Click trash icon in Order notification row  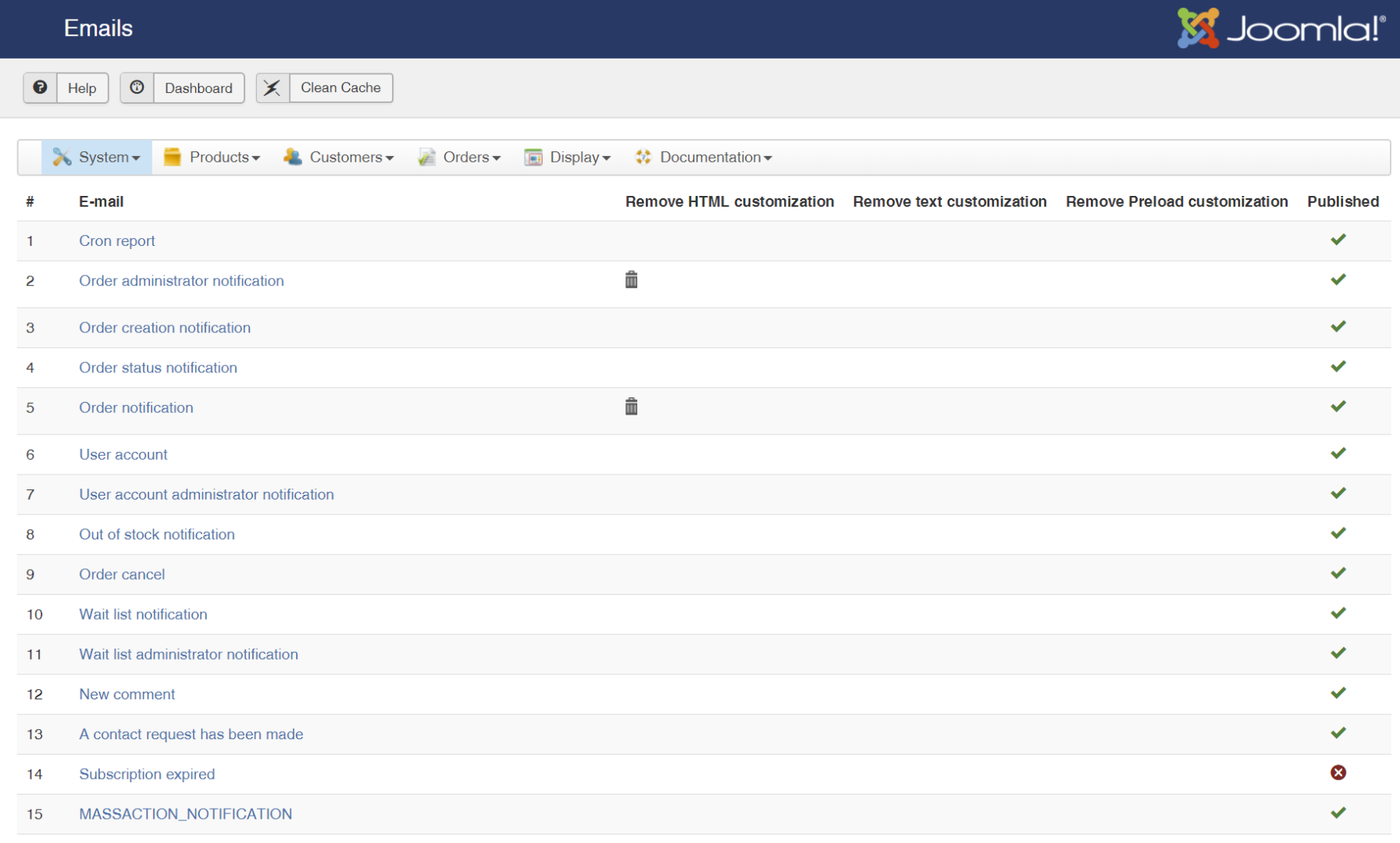click(x=632, y=407)
